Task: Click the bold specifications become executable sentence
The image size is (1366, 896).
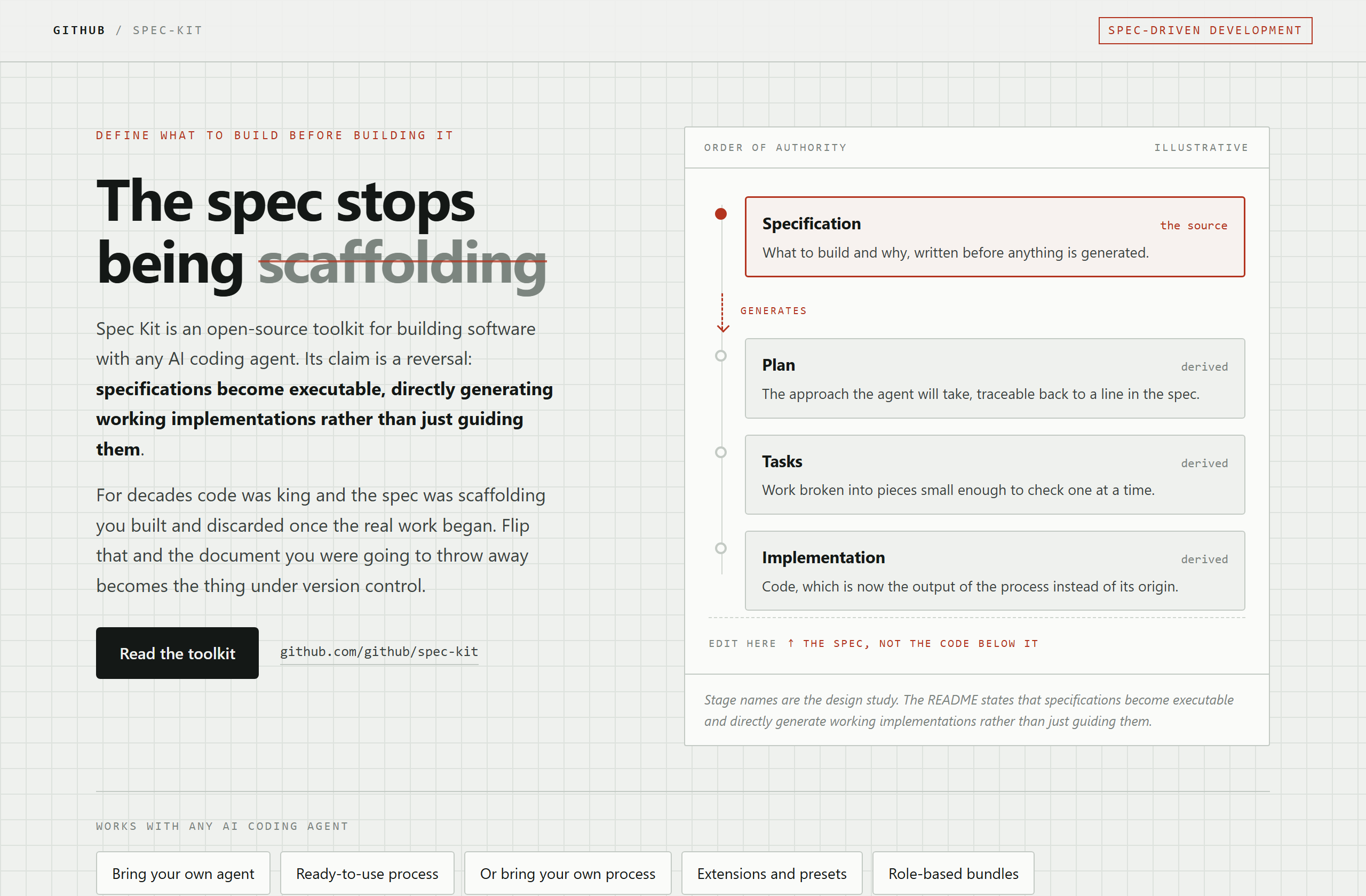Action: [324, 419]
